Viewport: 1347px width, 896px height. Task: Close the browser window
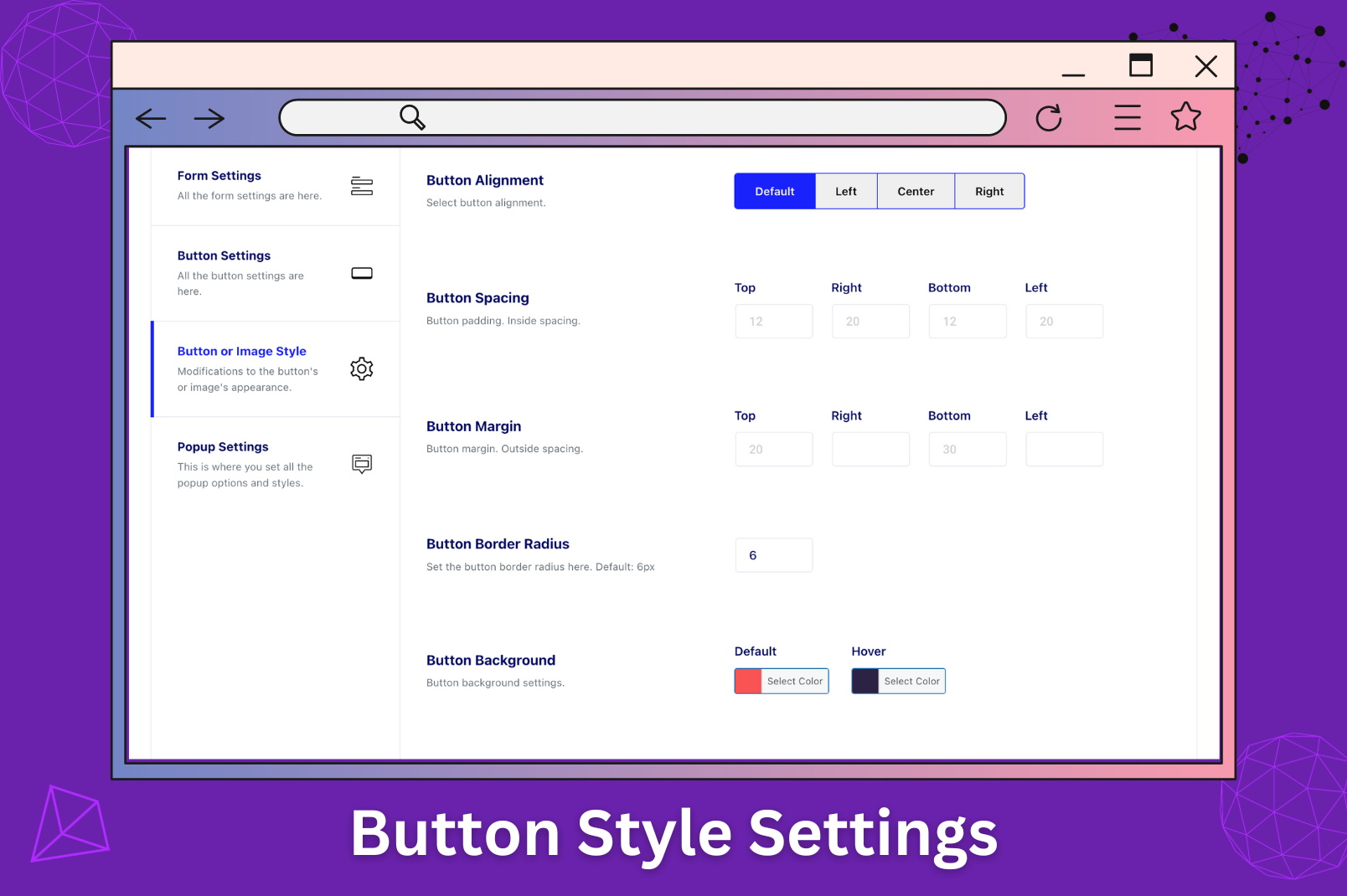click(x=1206, y=66)
